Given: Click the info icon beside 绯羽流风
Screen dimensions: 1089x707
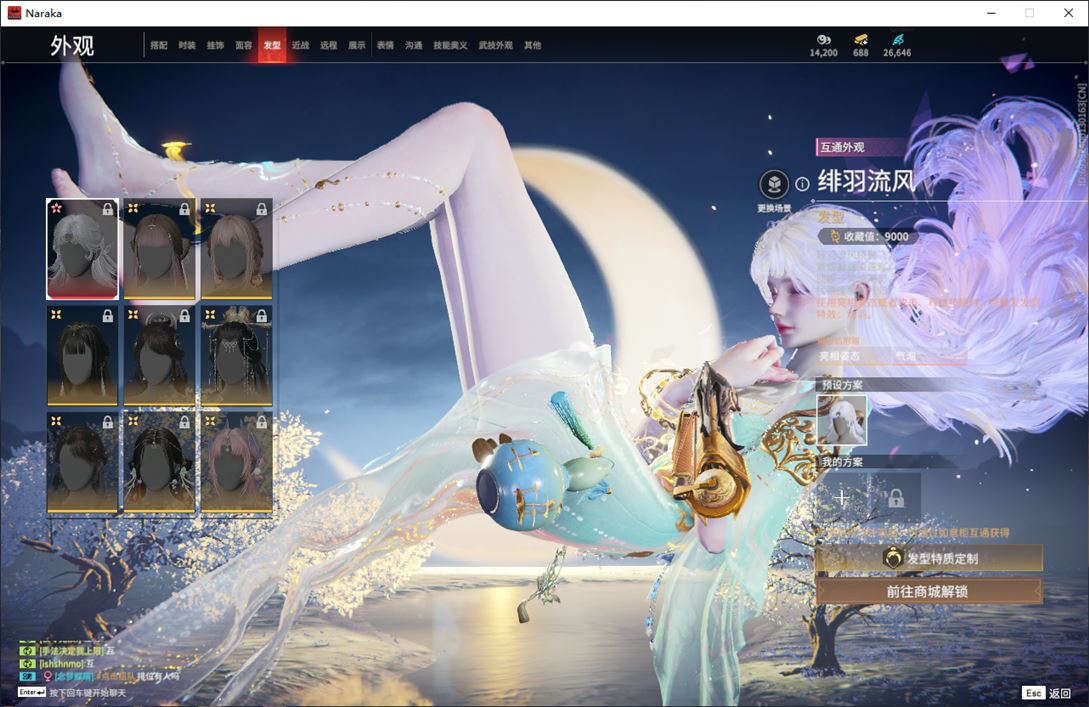Looking at the screenshot, I should [x=802, y=185].
